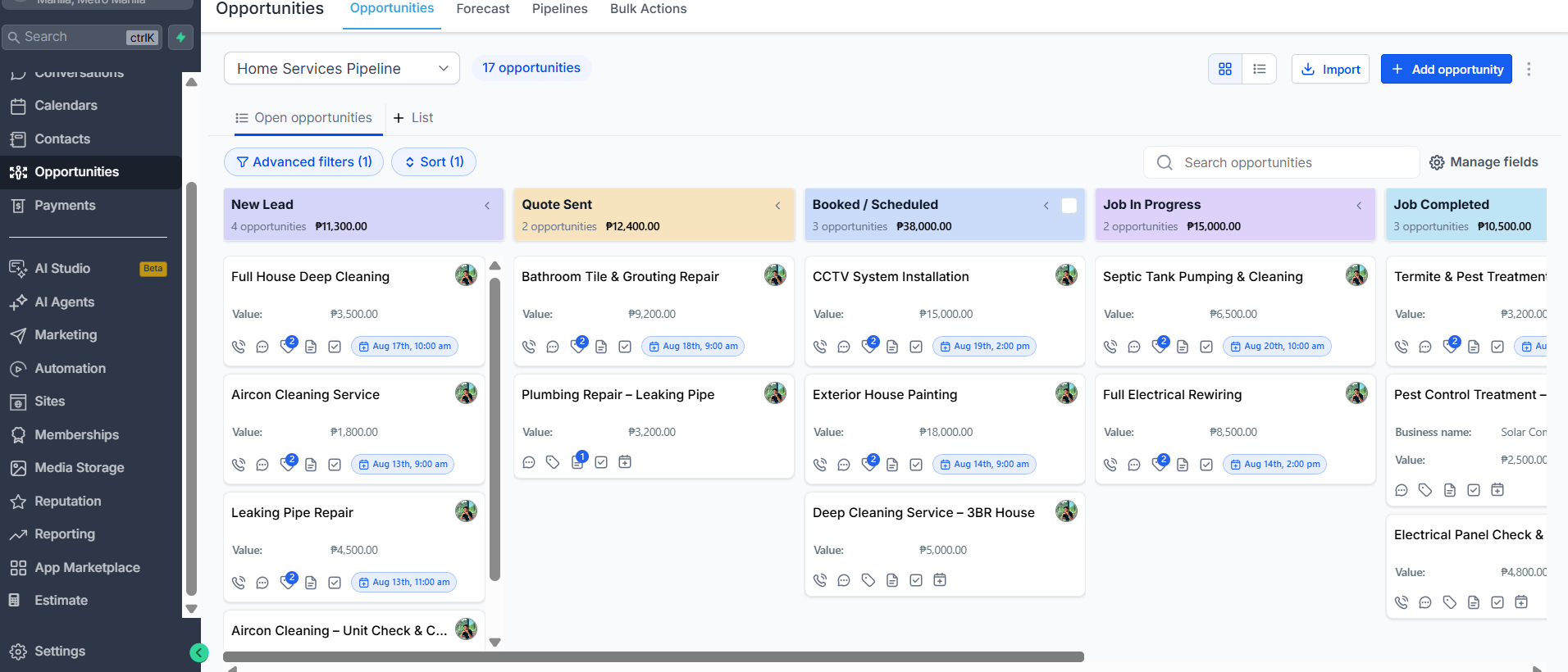Open Reputation in the sidebar
This screenshot has width=1568, height=672.
coord(67,502)
